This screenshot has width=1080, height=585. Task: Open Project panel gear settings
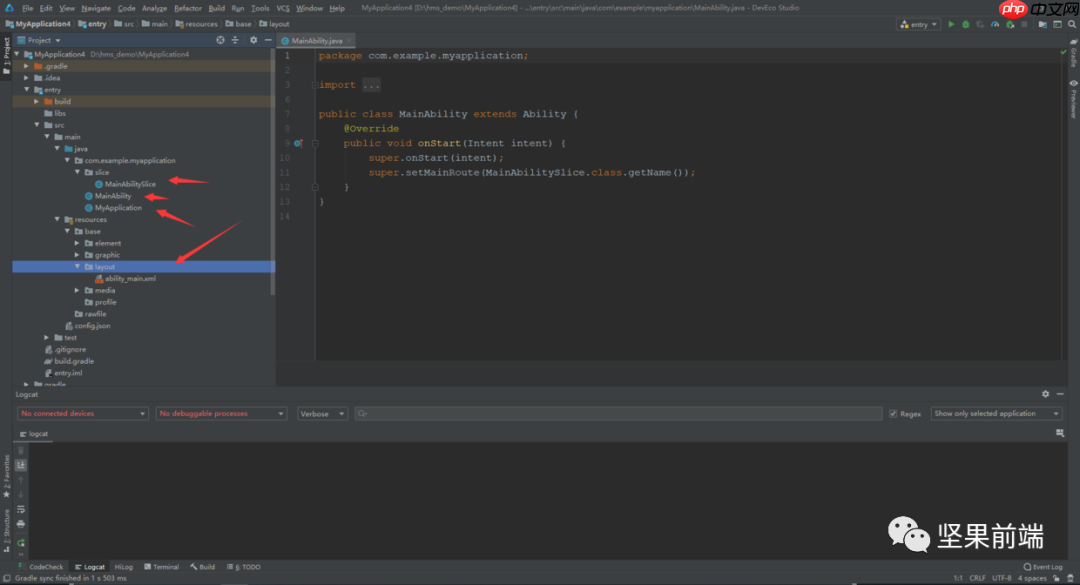pos(253,40)
